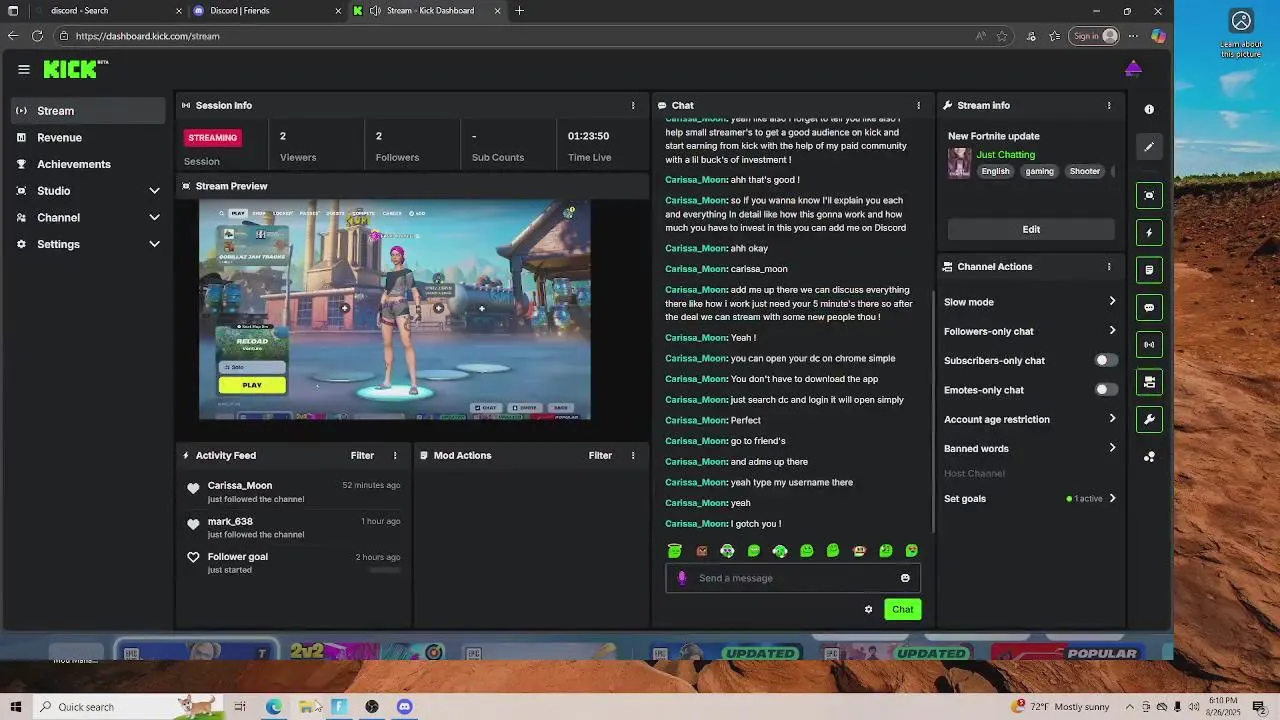Add page to browser favorites star
The image size is (1280, 720).
(1002, 36)
